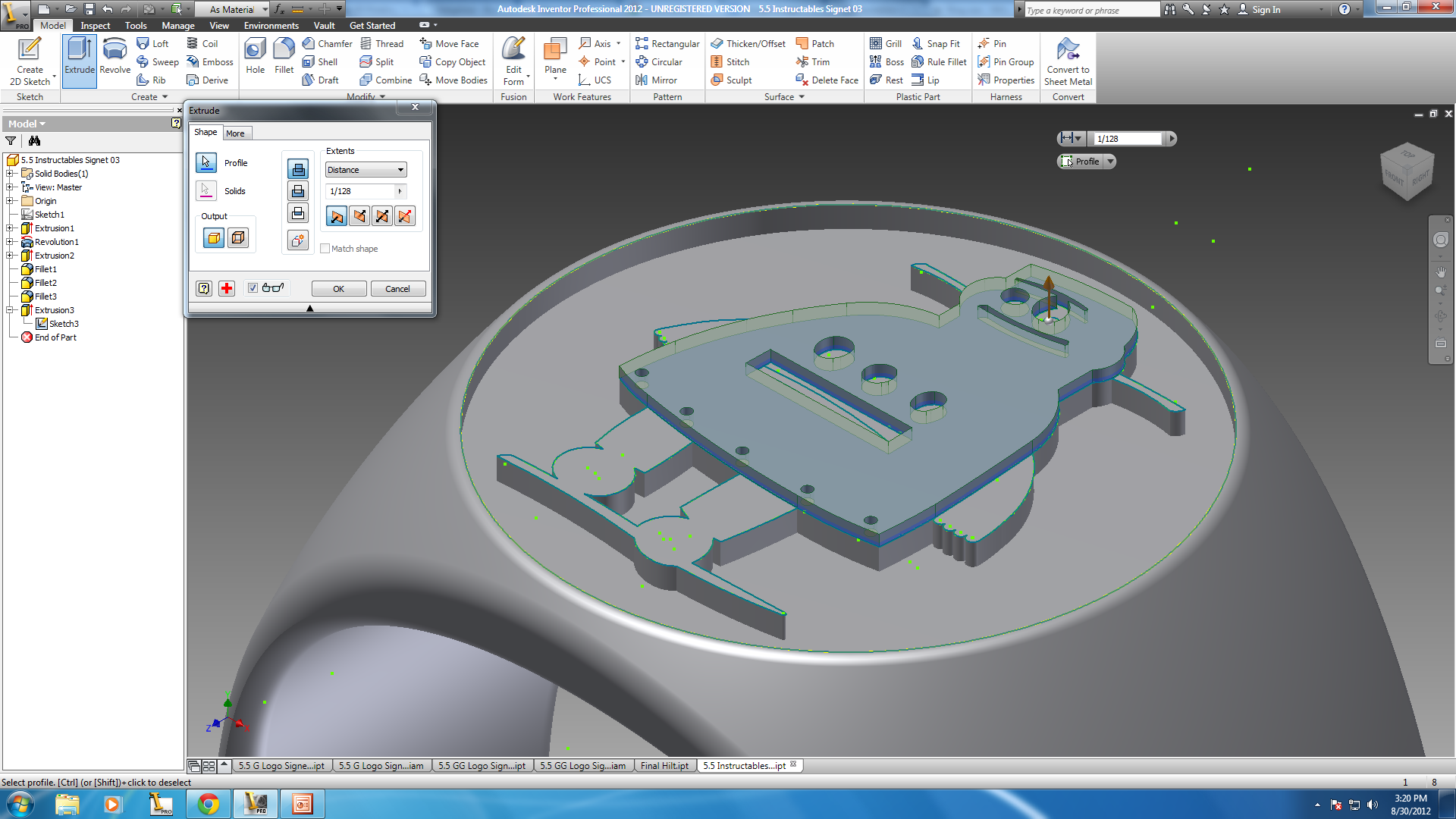This screenshot has width=1456, height=819.
Task: Click the ViewCube in viewport
Action: pos(1407,171)
